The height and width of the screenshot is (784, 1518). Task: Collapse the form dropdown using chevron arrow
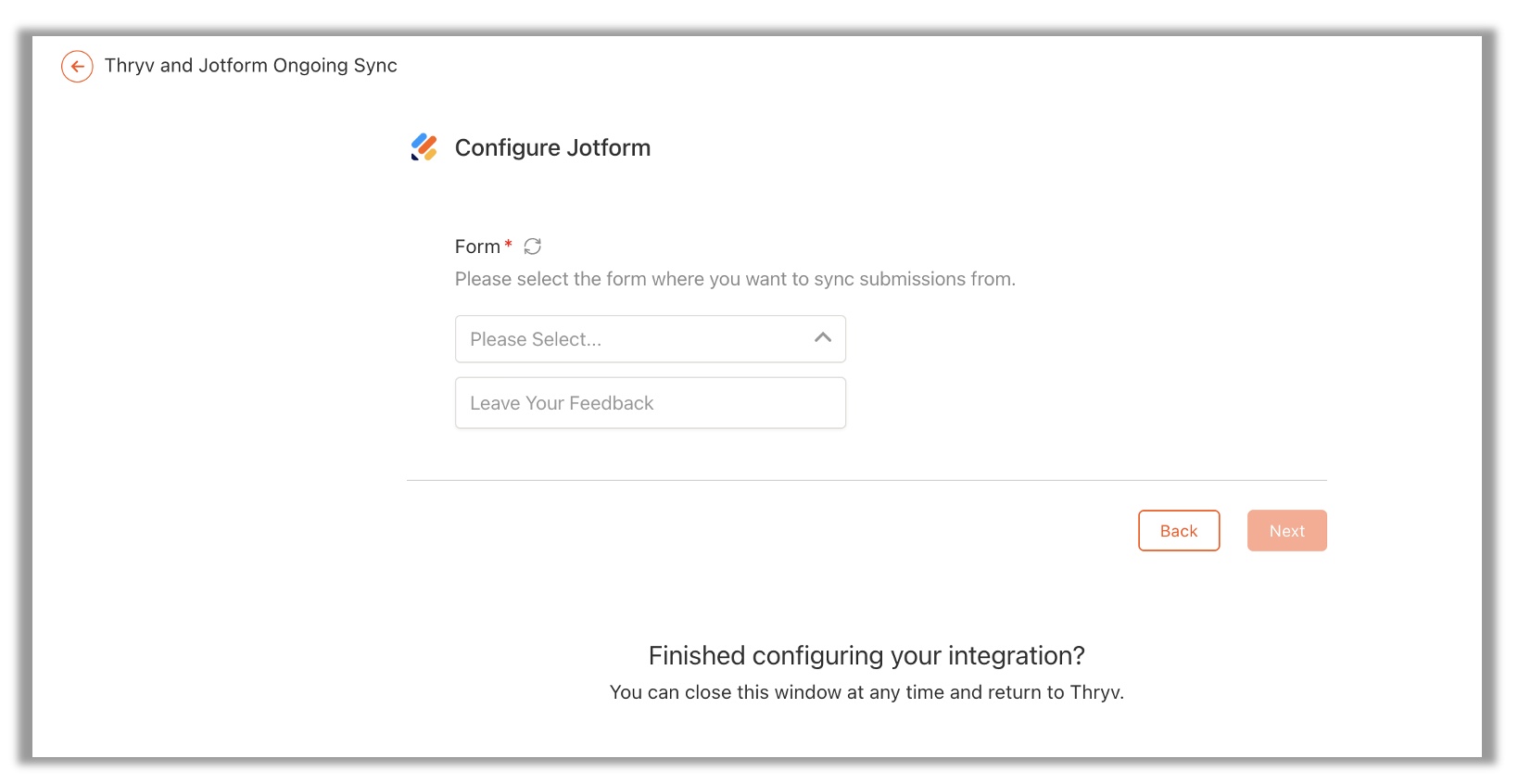(x=823, y=338)
